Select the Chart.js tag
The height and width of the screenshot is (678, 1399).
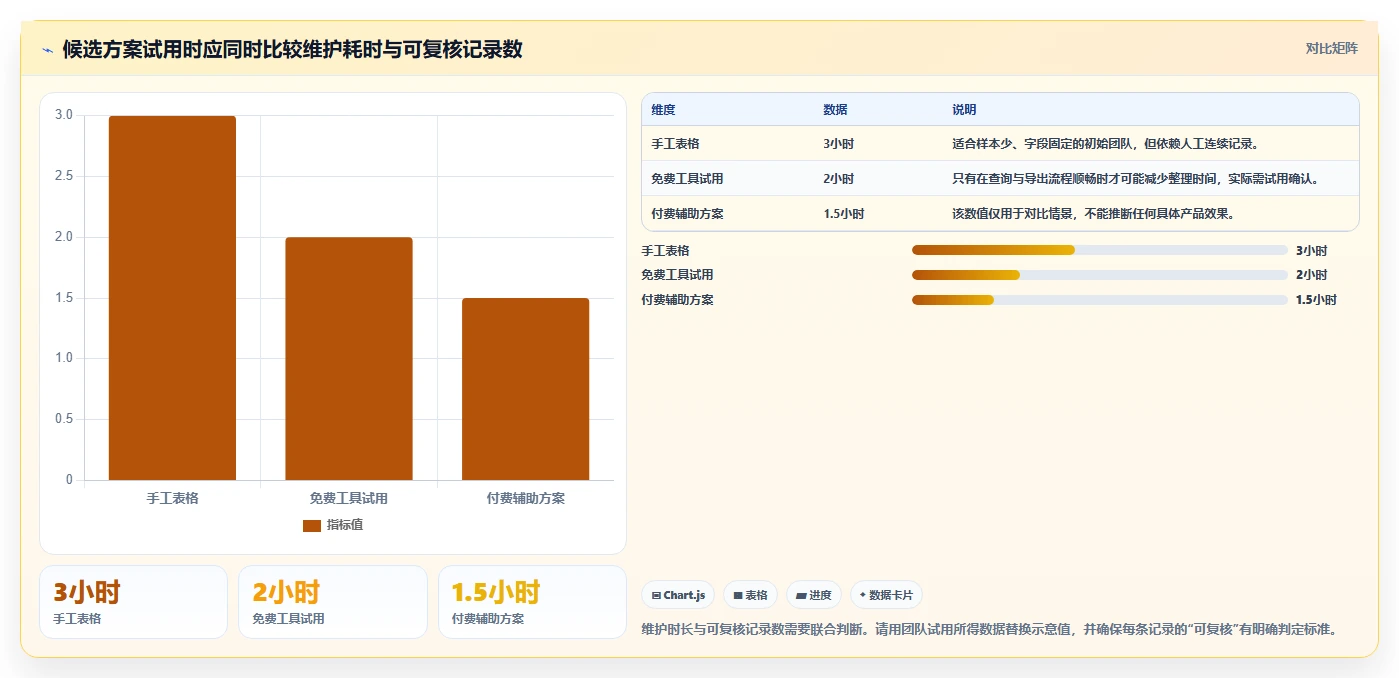click(678, 595)
